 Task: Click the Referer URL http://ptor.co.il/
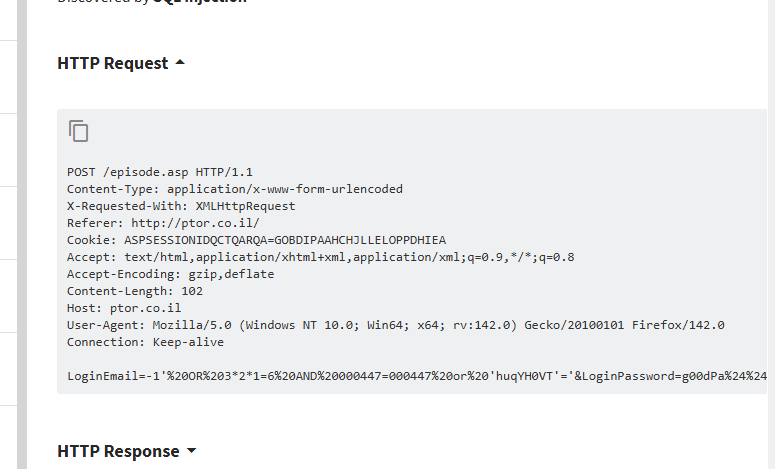(195, 223)
